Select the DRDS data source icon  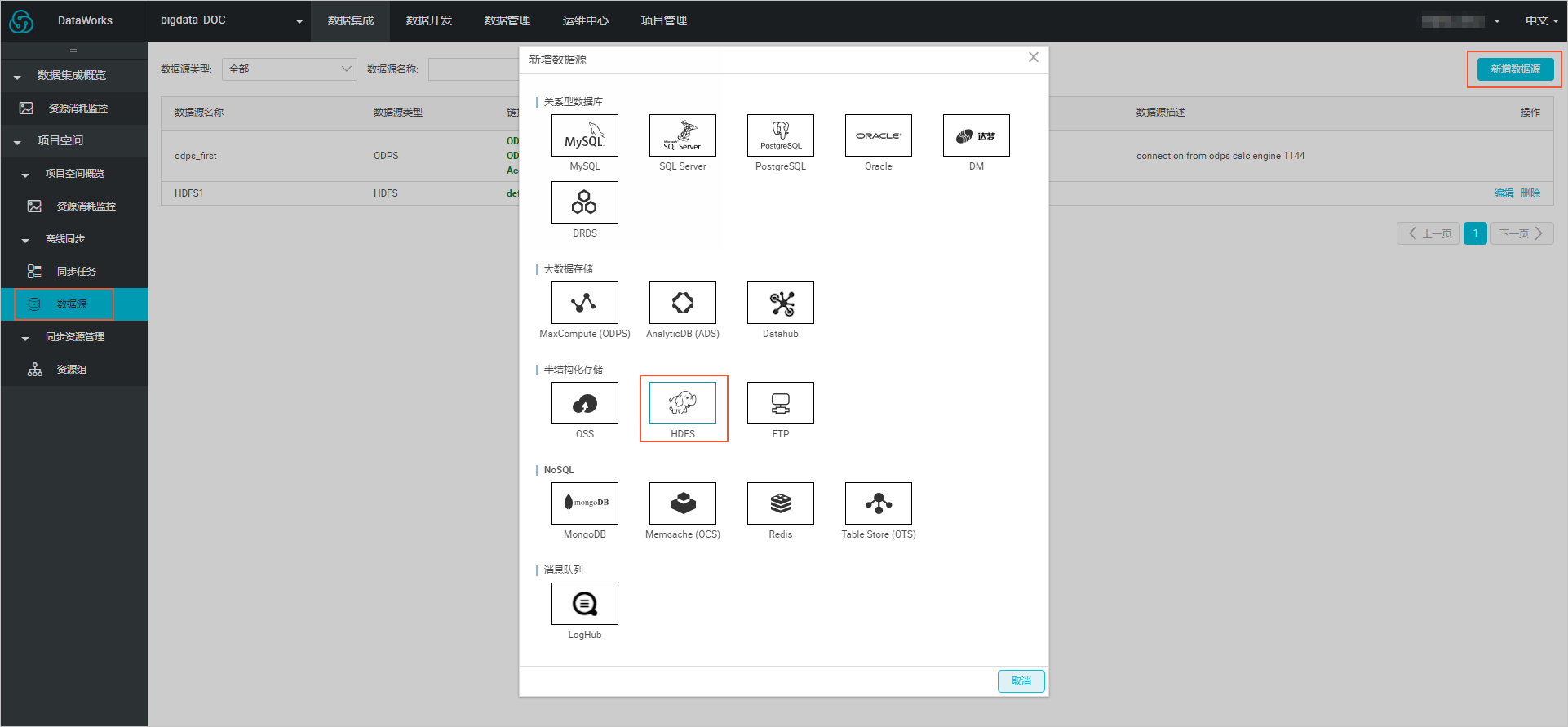584,202
